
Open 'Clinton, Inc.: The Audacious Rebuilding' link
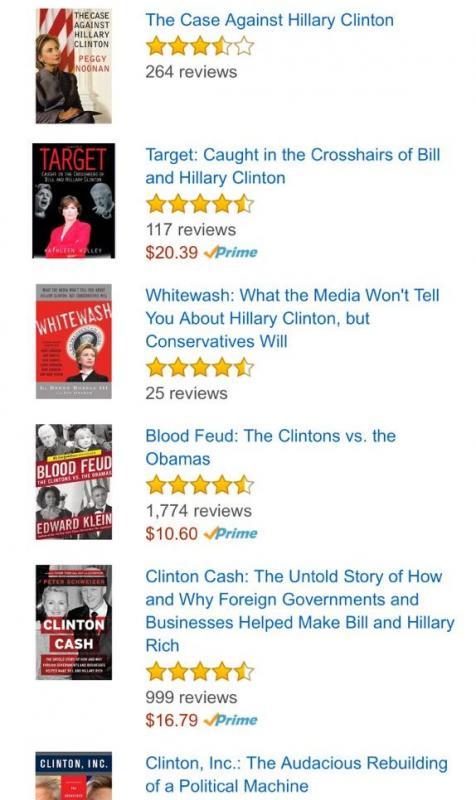coord(296,774)
